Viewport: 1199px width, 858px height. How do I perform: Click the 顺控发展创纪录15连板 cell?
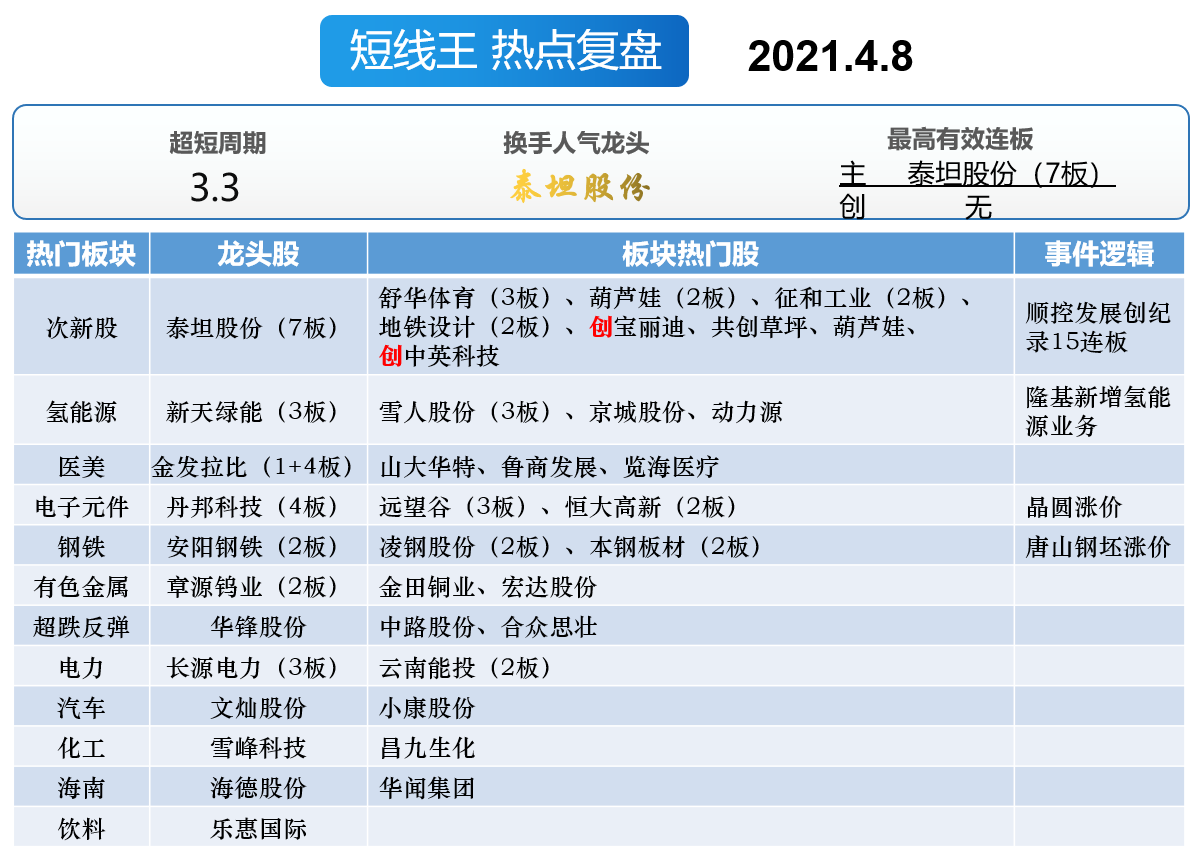pyautogui.click(x=1099, y=327)
